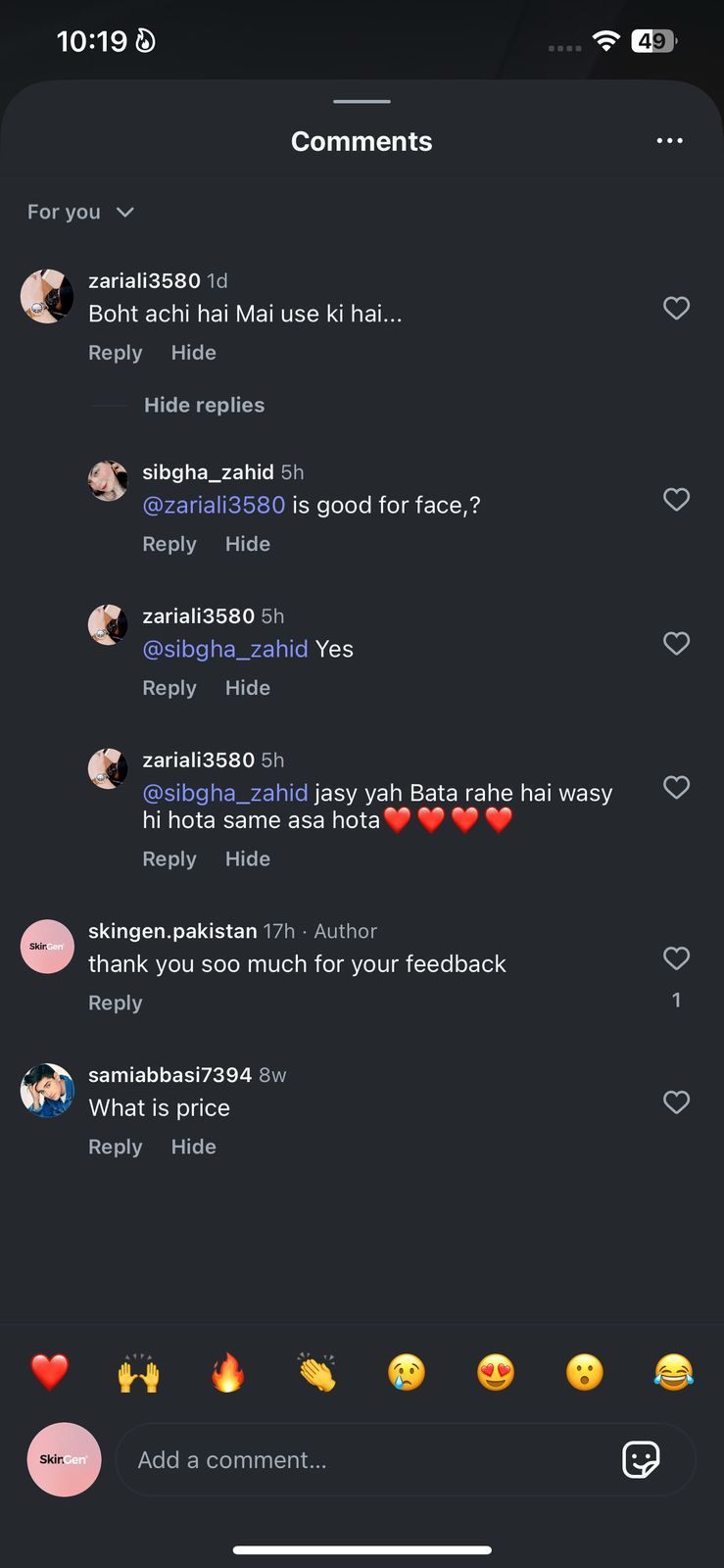Tap the heart-eyes emoji reaction
This screenshot has width=724, height=1568.
coord(496,1372)
